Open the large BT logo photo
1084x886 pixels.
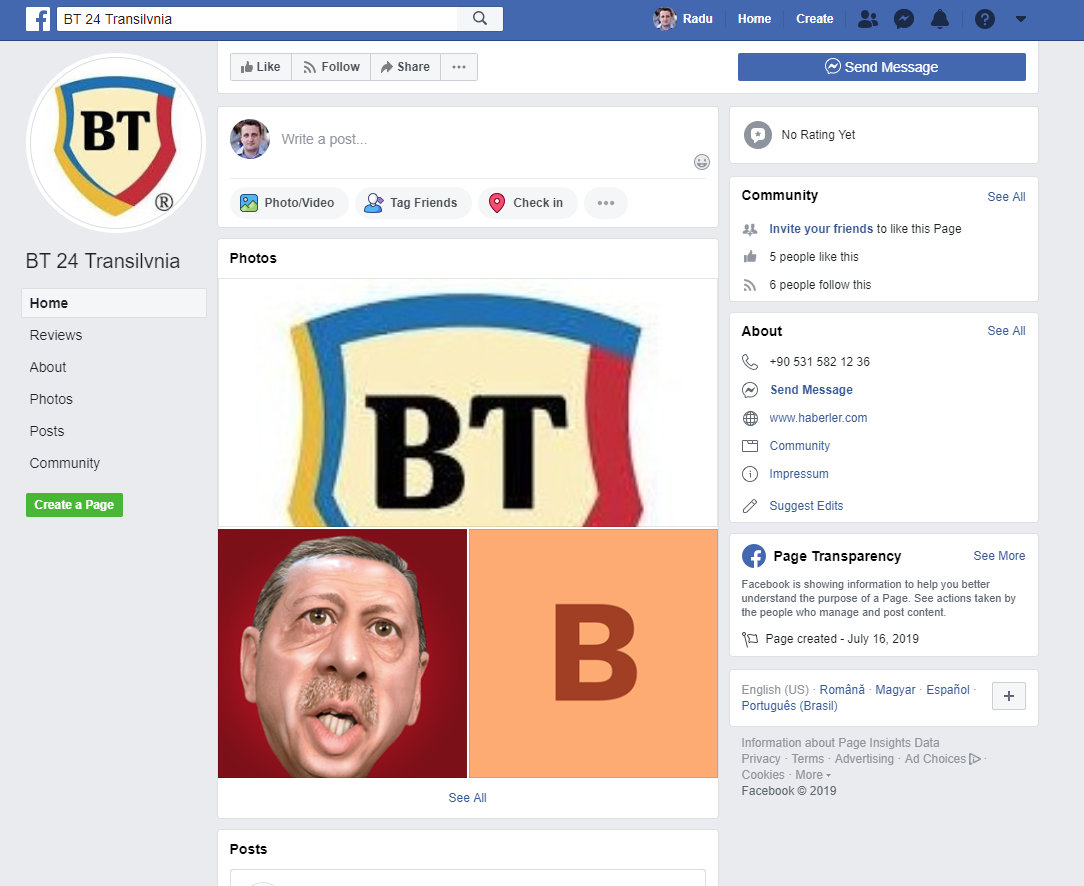tap(468, 403)
